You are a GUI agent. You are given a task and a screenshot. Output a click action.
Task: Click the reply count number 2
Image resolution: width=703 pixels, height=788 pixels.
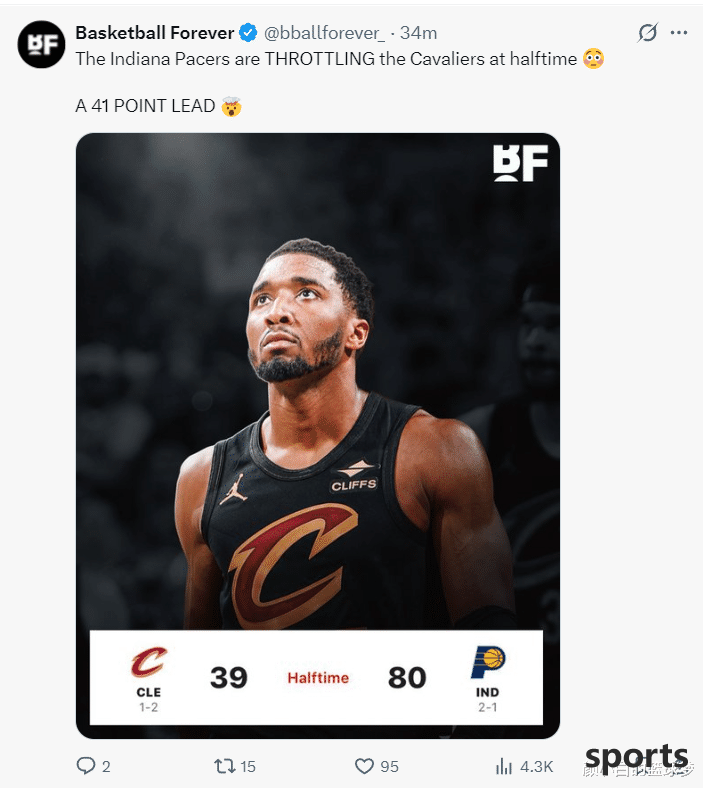pyautogui.click(x=106, y=767)
